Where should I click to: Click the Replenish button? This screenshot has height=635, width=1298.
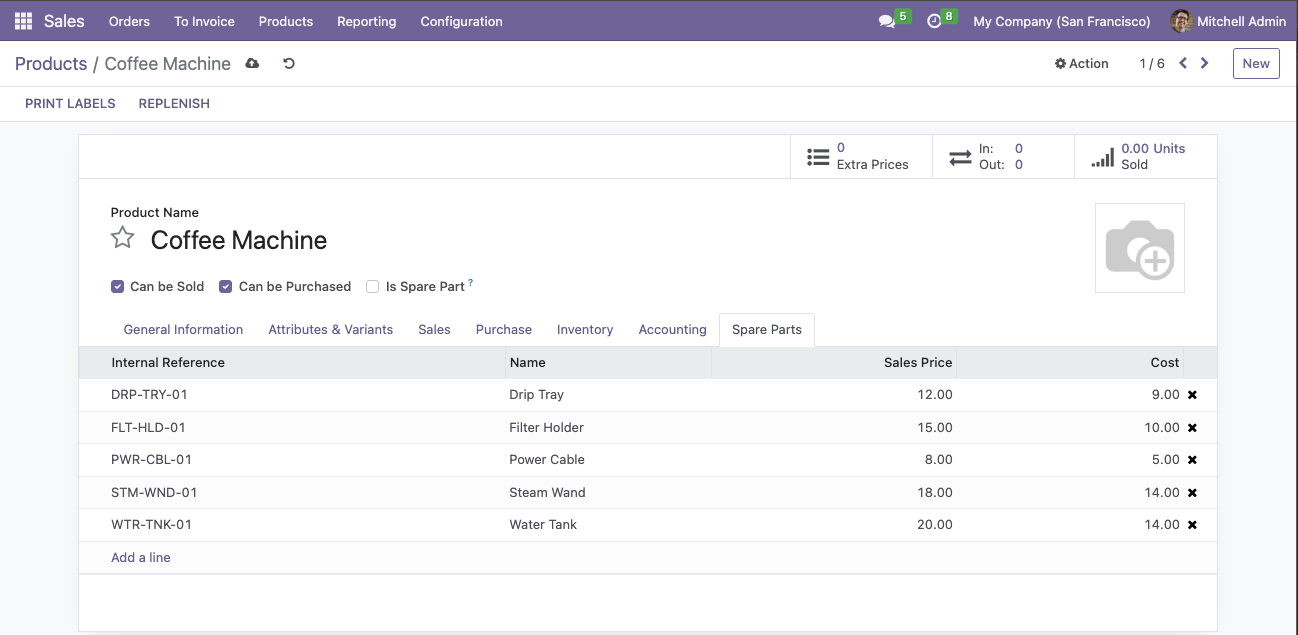[174, 104]
